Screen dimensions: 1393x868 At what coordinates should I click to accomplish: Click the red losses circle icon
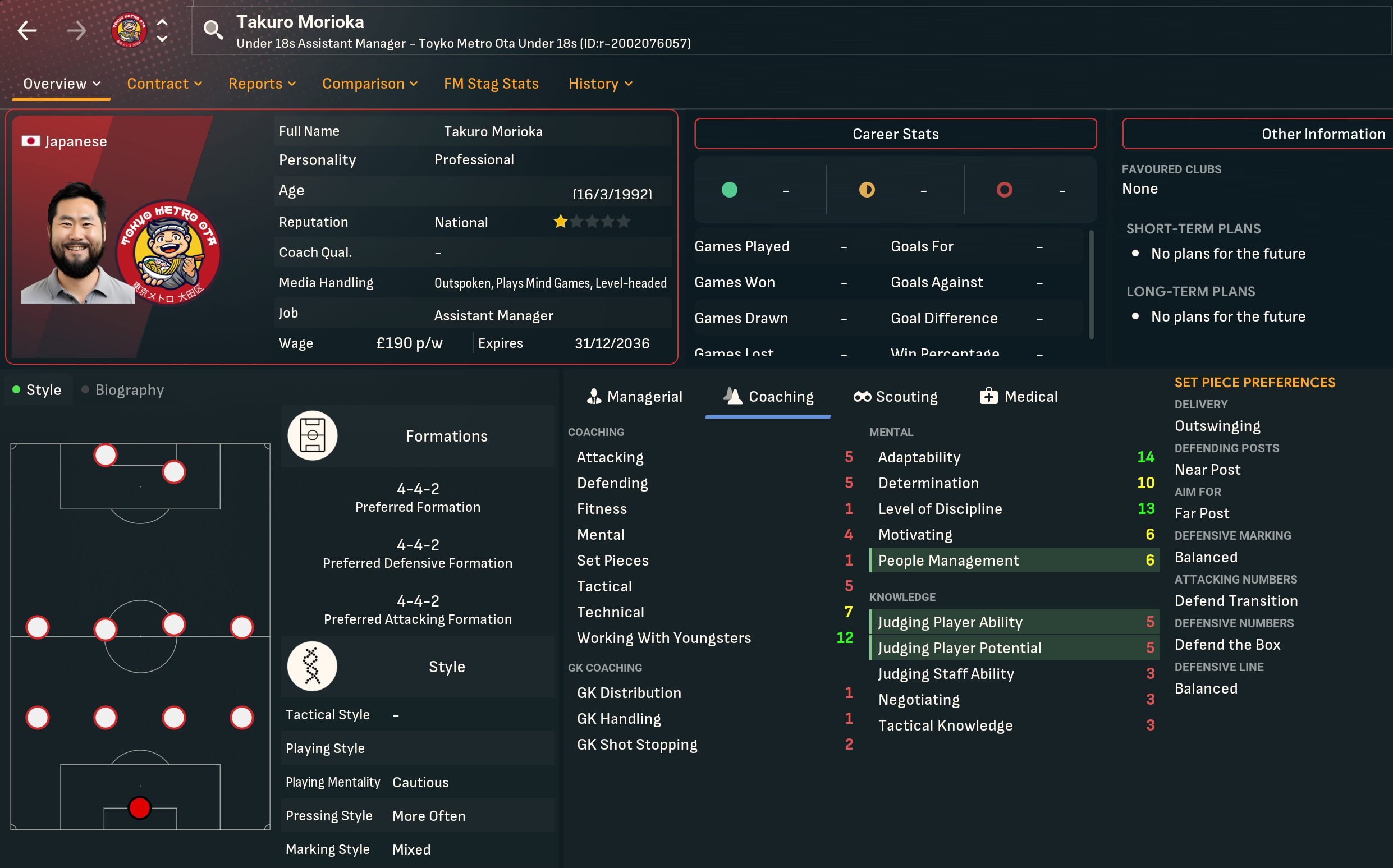click(x=1004, y=190)
